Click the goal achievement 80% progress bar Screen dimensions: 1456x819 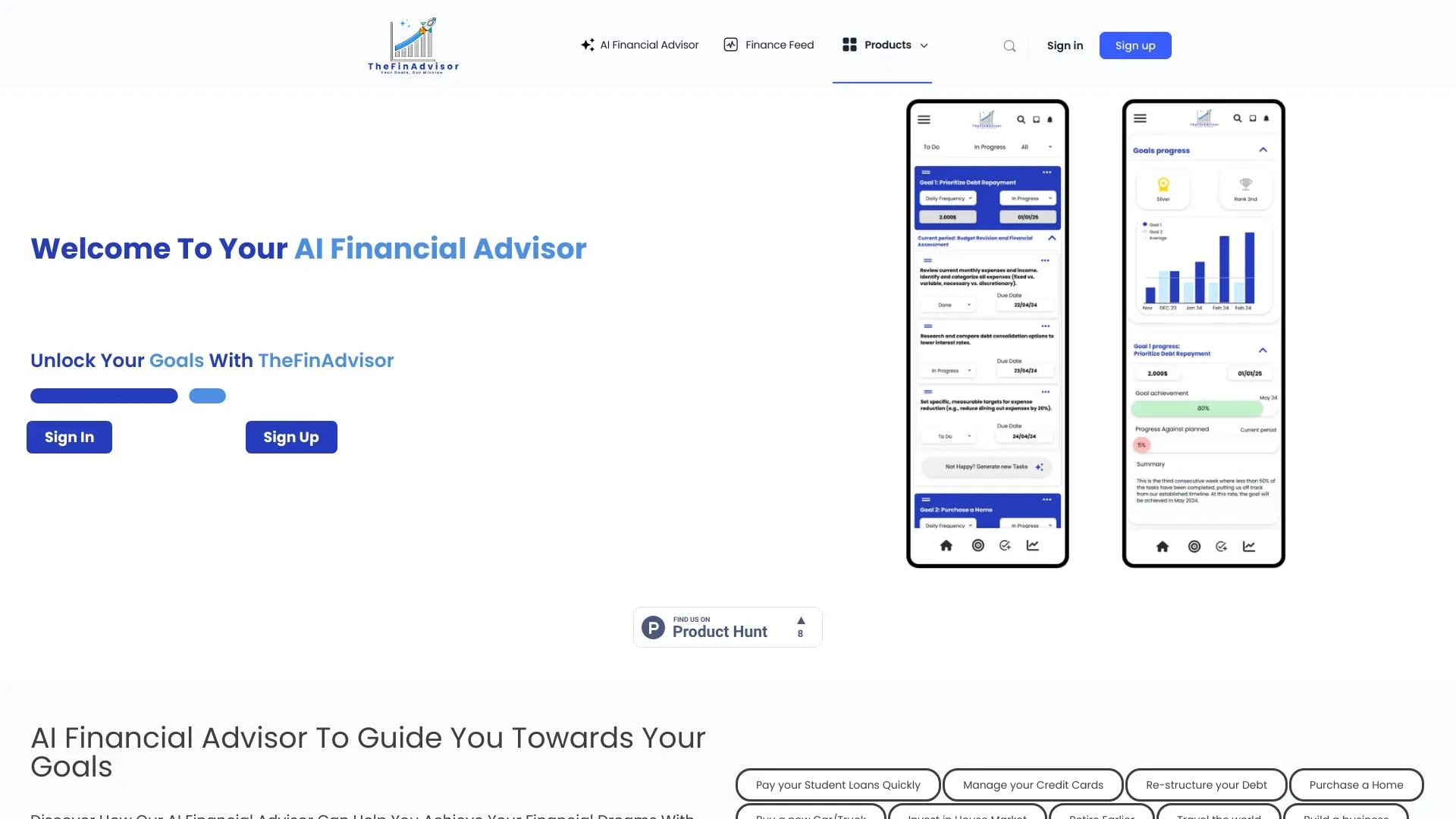click(1196, 409)
